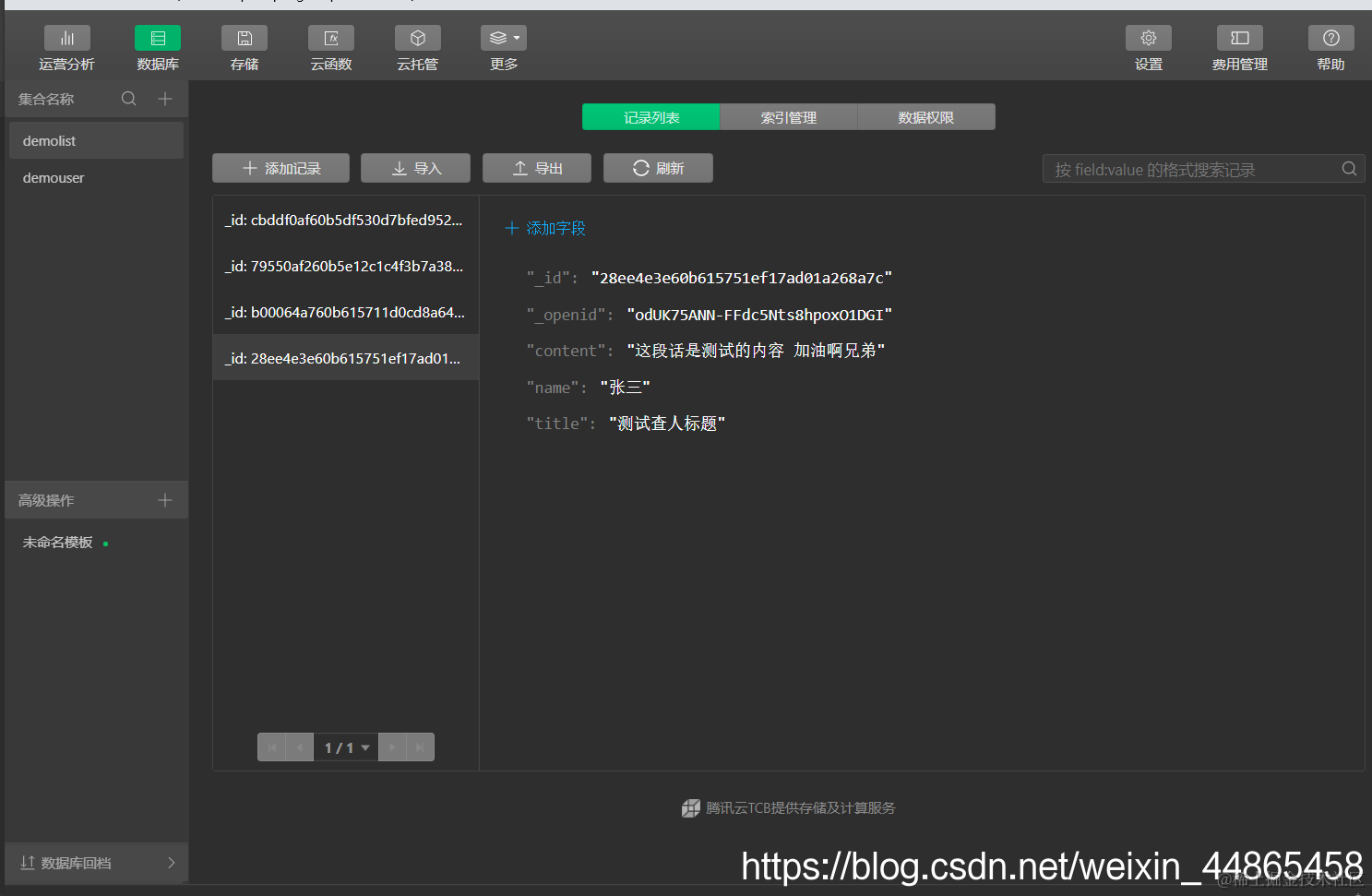Click the name value 张三
Image resolution: width=1372 pixels, height=896 pixels.
click(625, 388)
